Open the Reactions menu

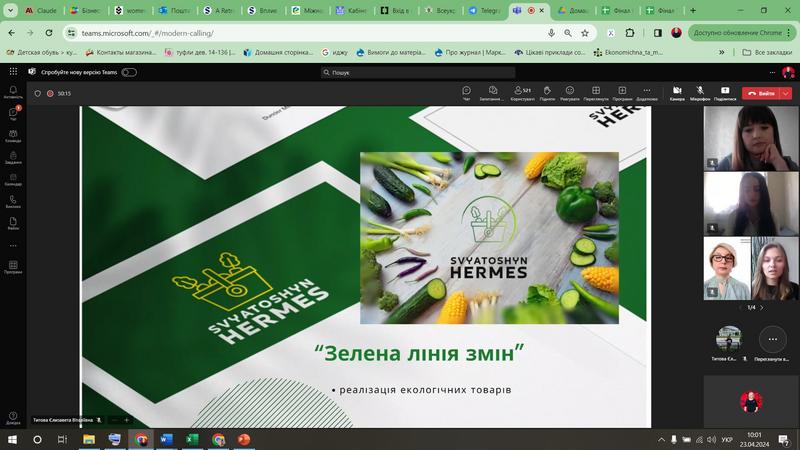click(x=569, y=93)
